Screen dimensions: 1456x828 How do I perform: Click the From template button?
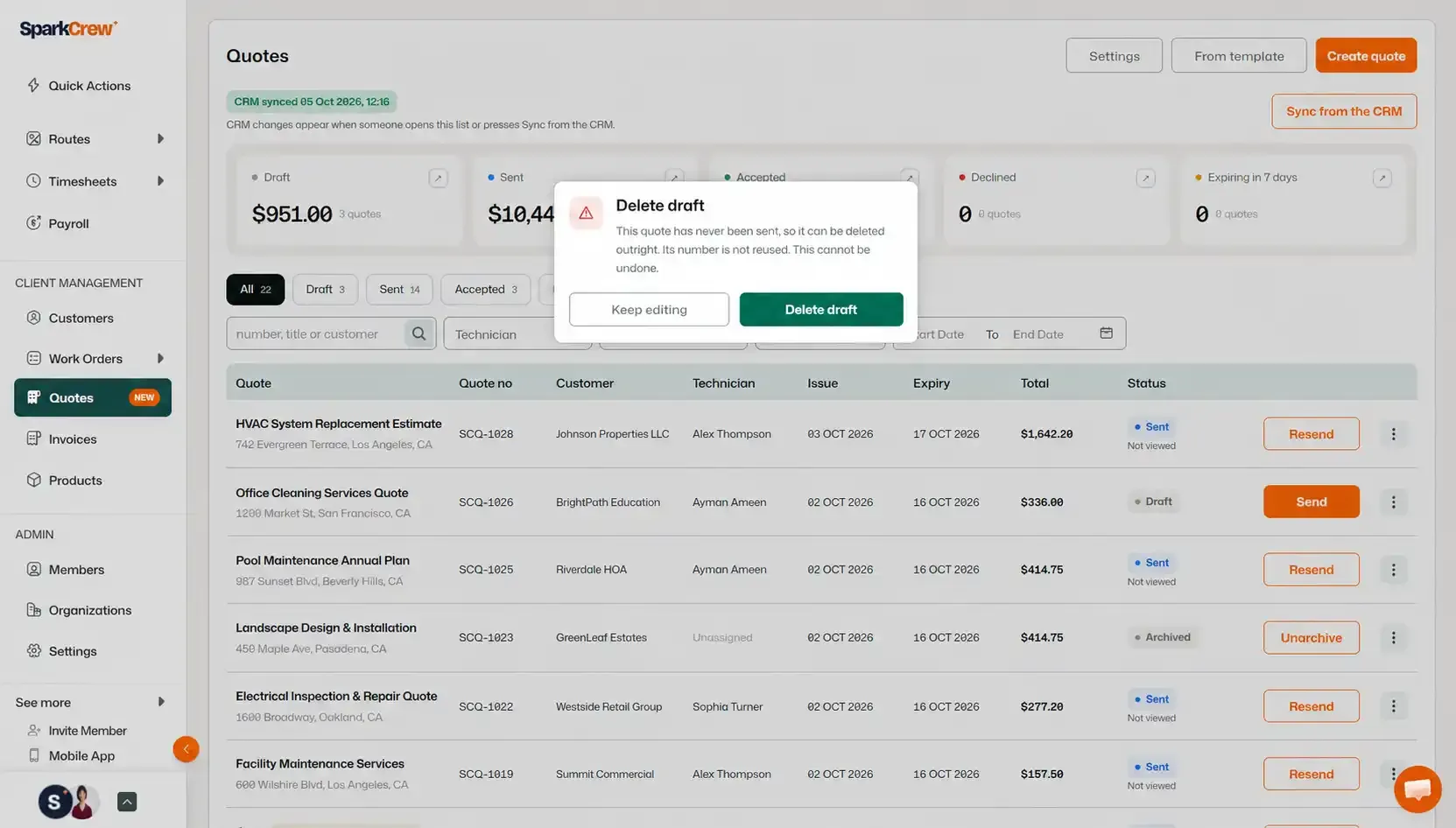click(x=1239, y=55)
